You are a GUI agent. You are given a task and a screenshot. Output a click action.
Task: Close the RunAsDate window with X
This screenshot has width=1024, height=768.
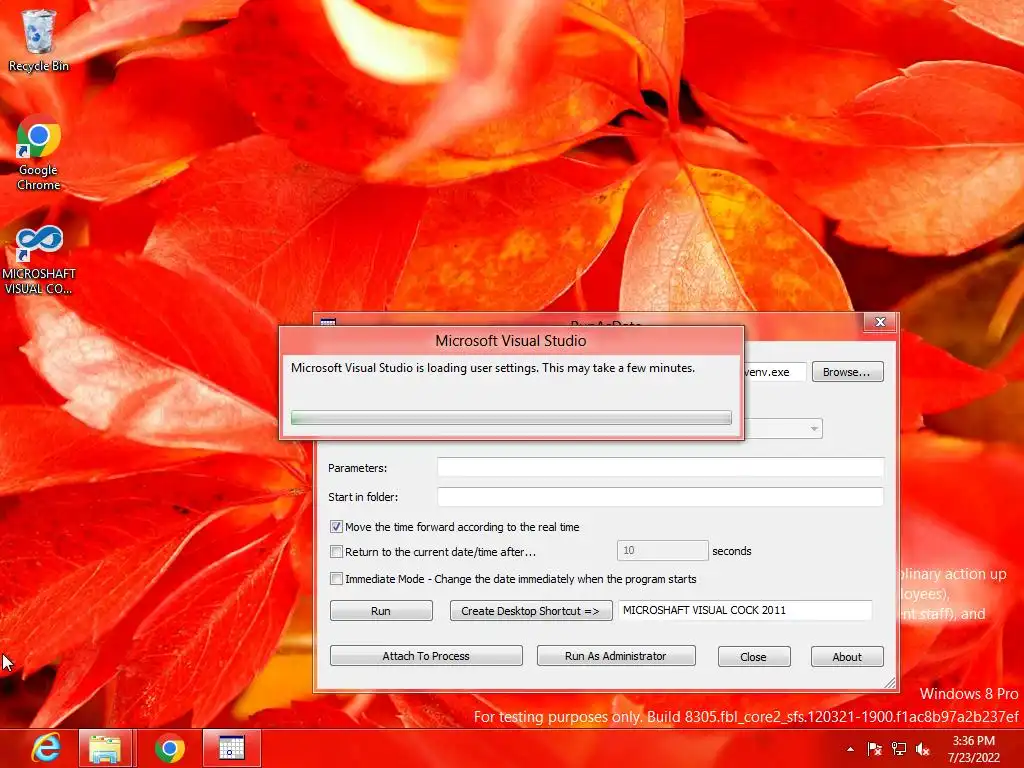point(880,322)
